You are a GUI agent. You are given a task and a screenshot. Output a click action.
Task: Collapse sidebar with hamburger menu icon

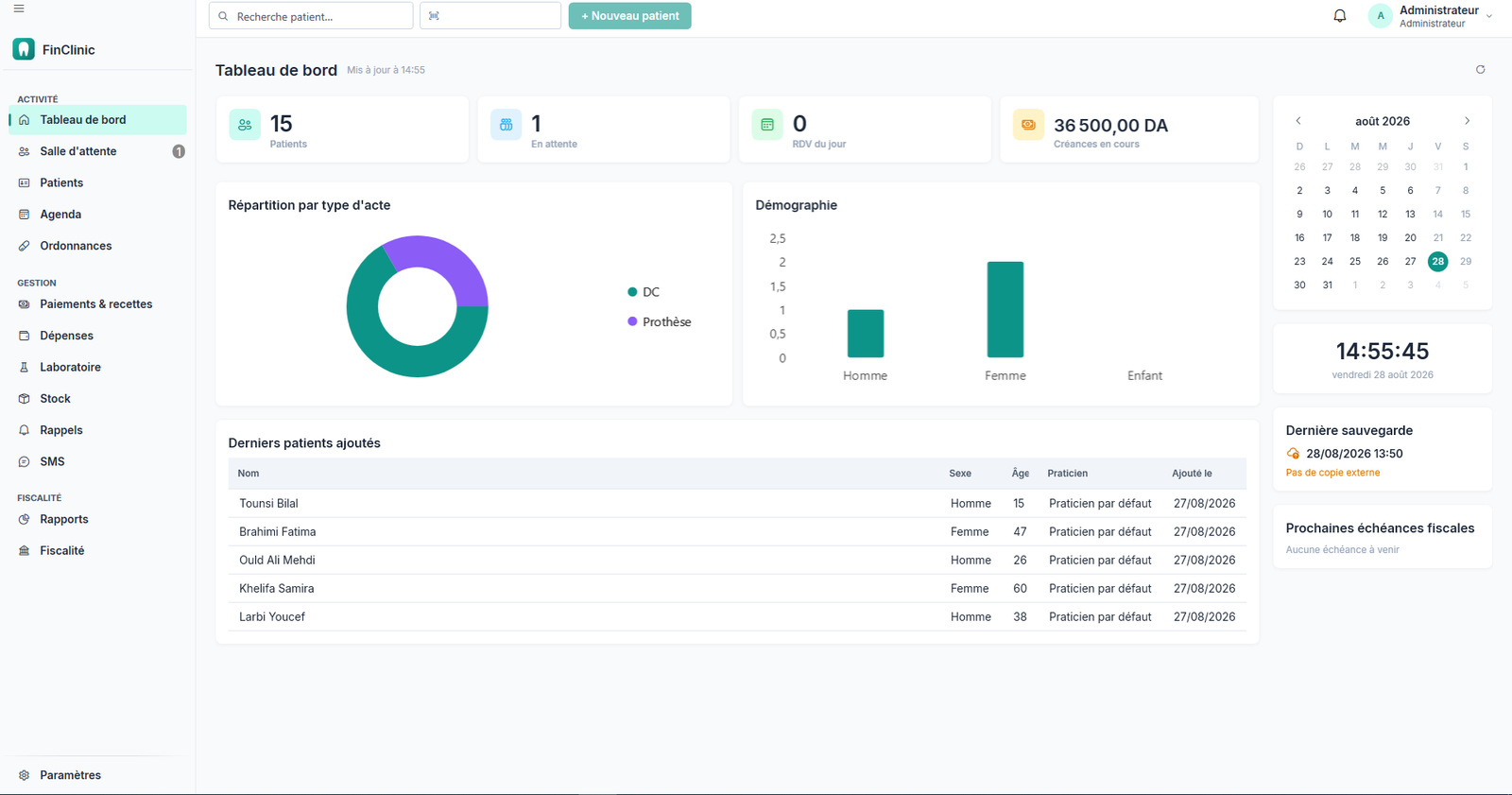pyautogui.click(x=19, y=9)
